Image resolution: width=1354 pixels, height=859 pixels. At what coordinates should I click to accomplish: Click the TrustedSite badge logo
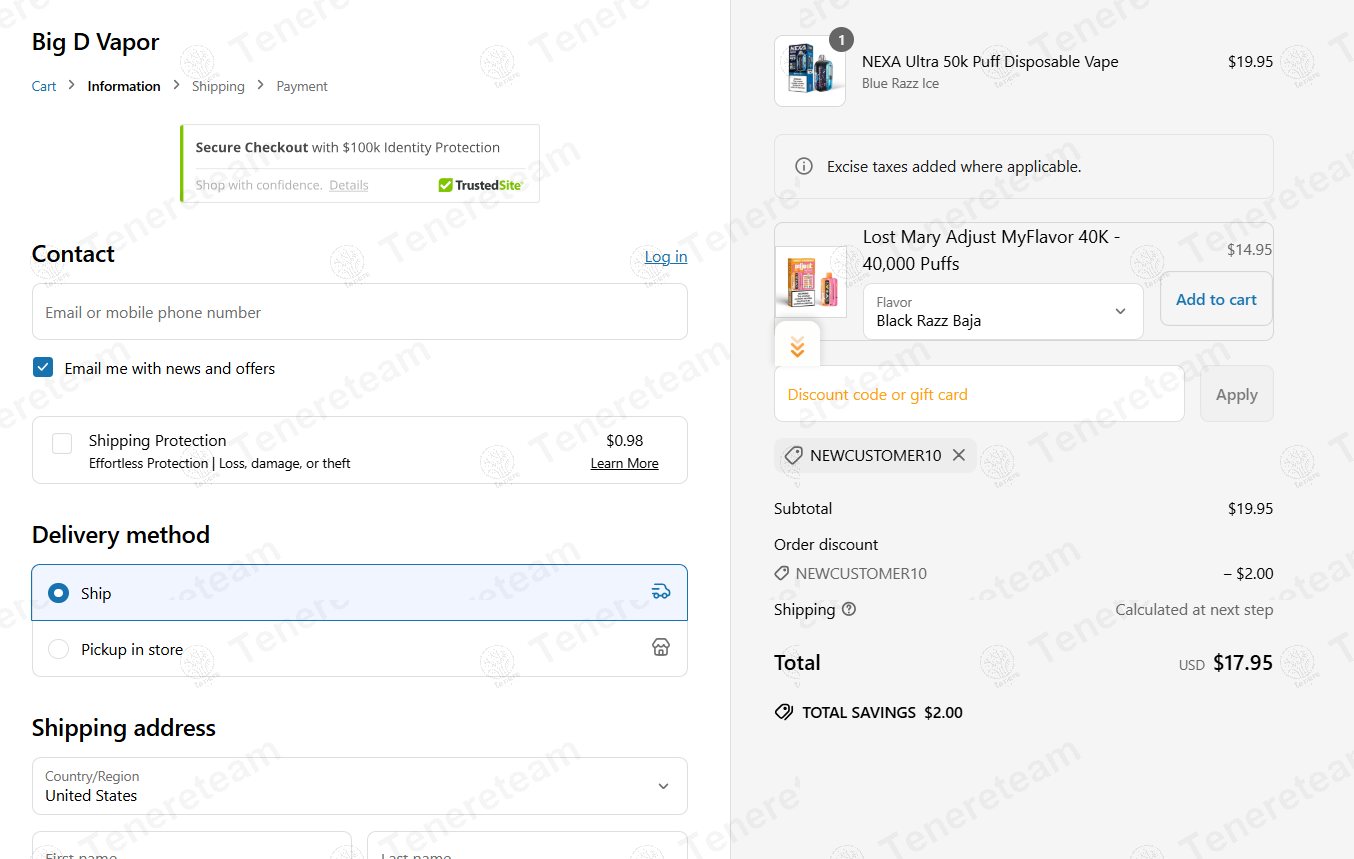point(481,185)
